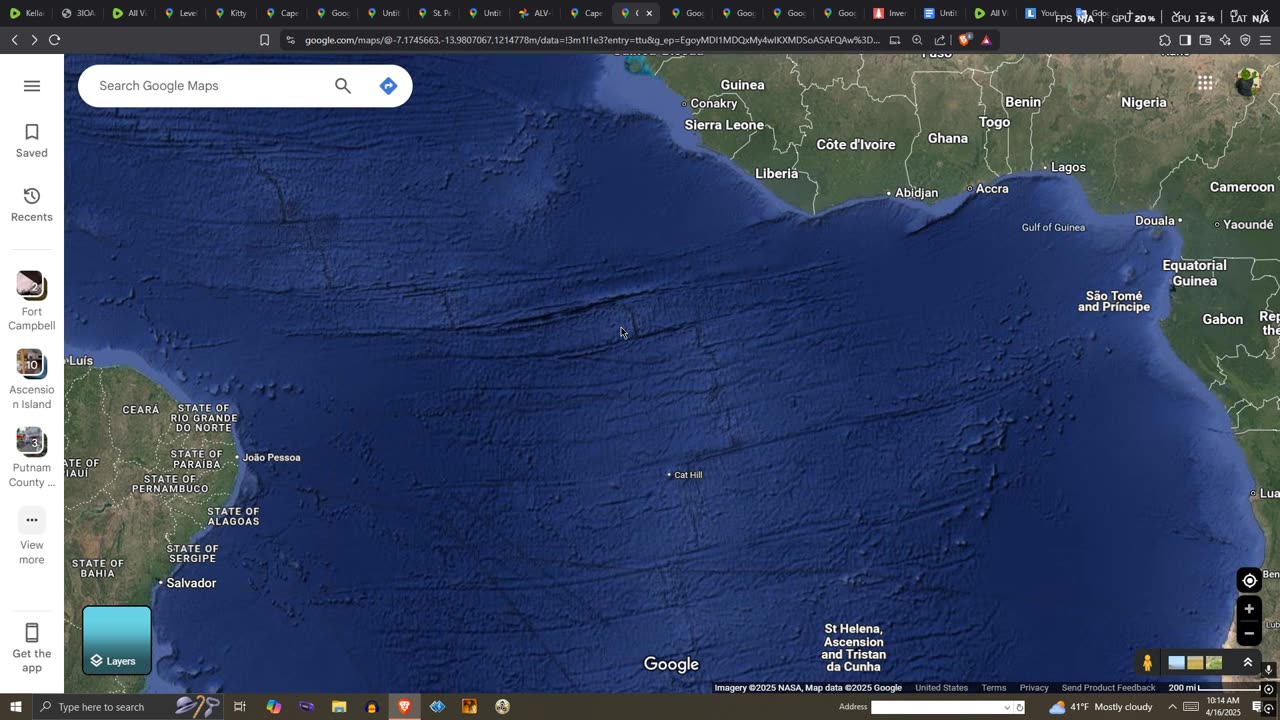Open File Explorer from the taskbar
The width and height of the screenshot is (1280, 720).
click(x=339, y=707)
